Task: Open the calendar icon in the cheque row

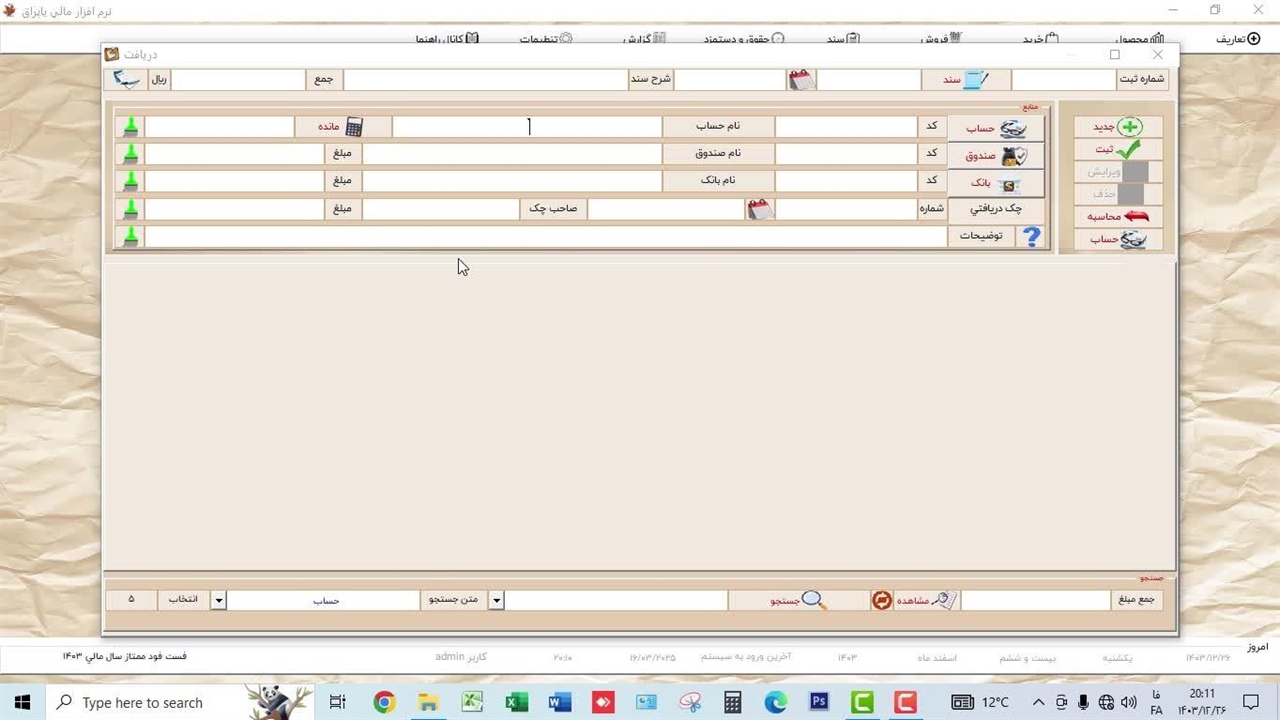Action: point(761,209)
